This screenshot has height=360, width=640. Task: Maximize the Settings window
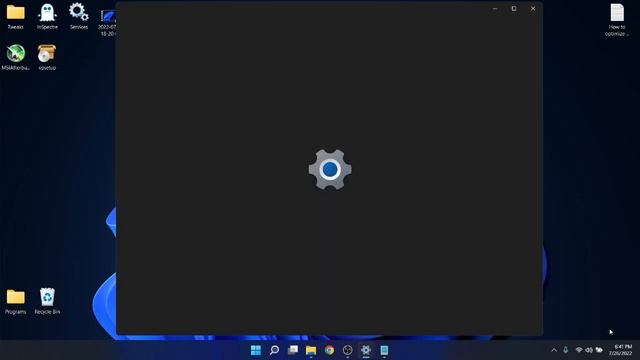pos(514,9)
